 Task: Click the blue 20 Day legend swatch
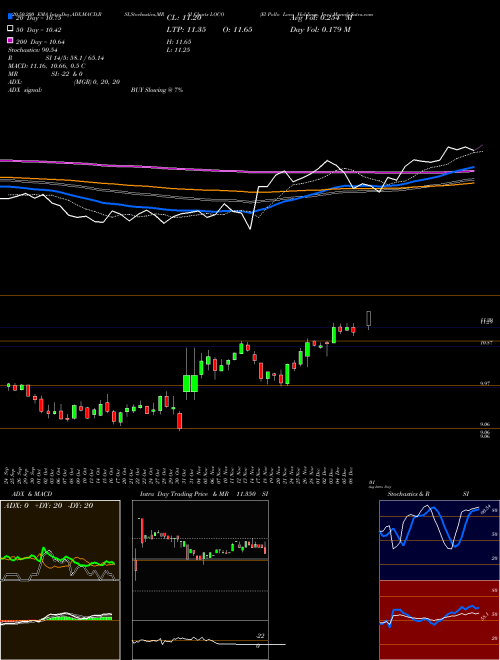(x=11, y=17)
